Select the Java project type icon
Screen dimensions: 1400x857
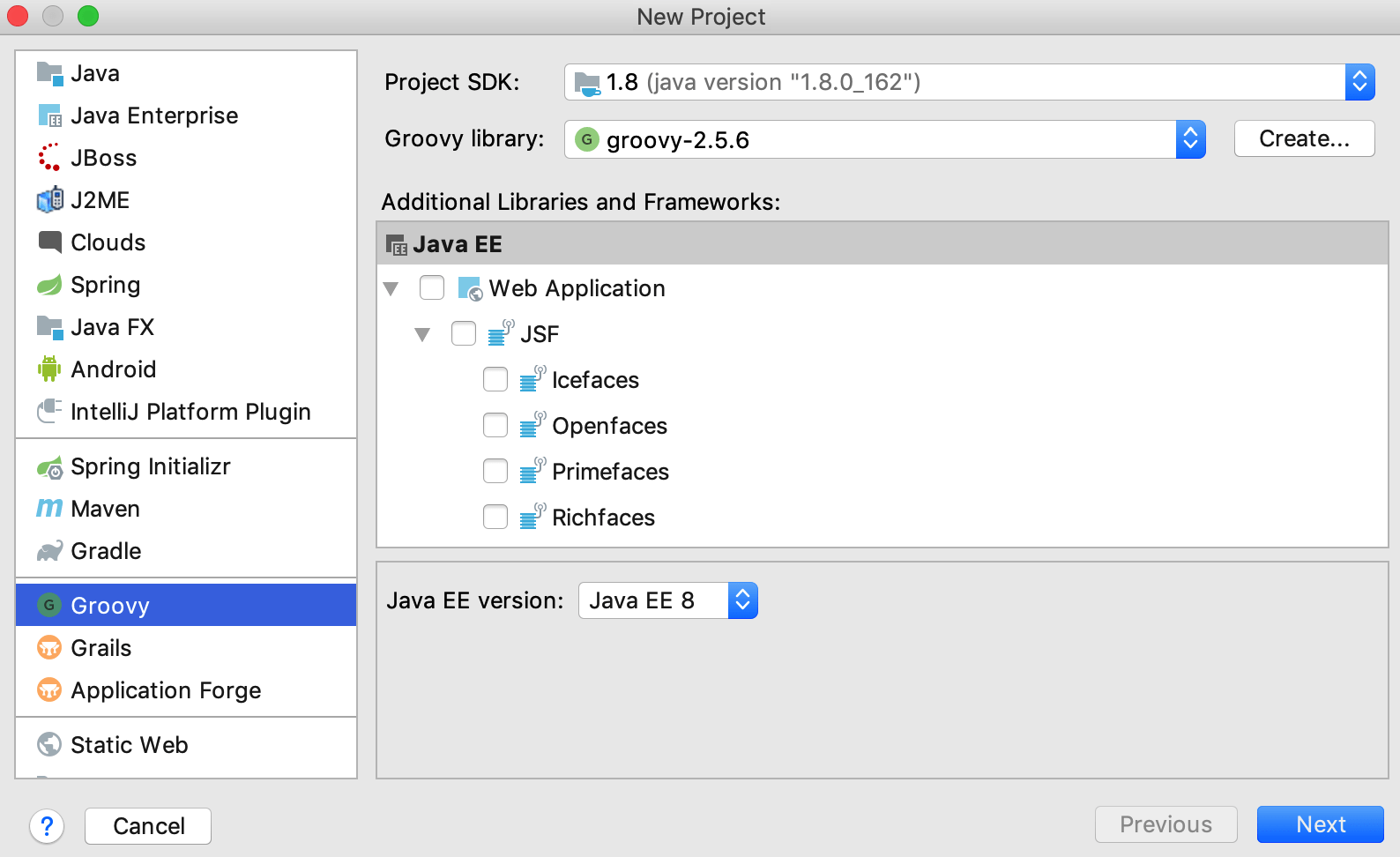point(49,74)
